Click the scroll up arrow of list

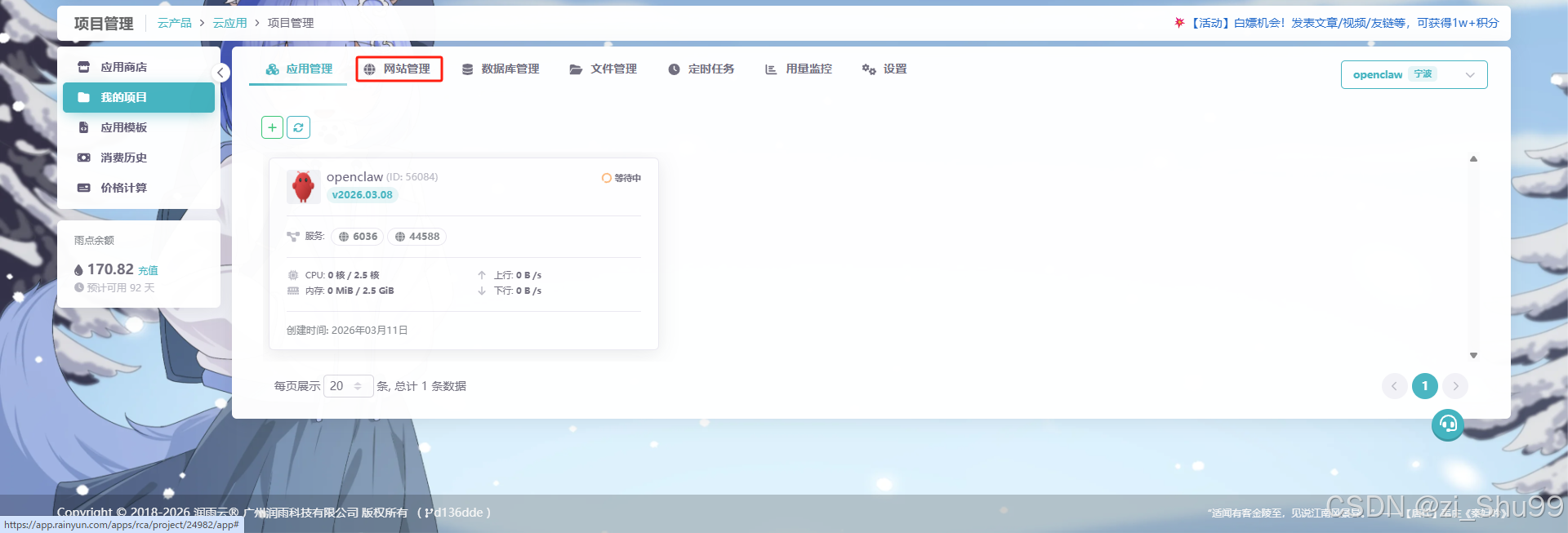(1473, 159)
